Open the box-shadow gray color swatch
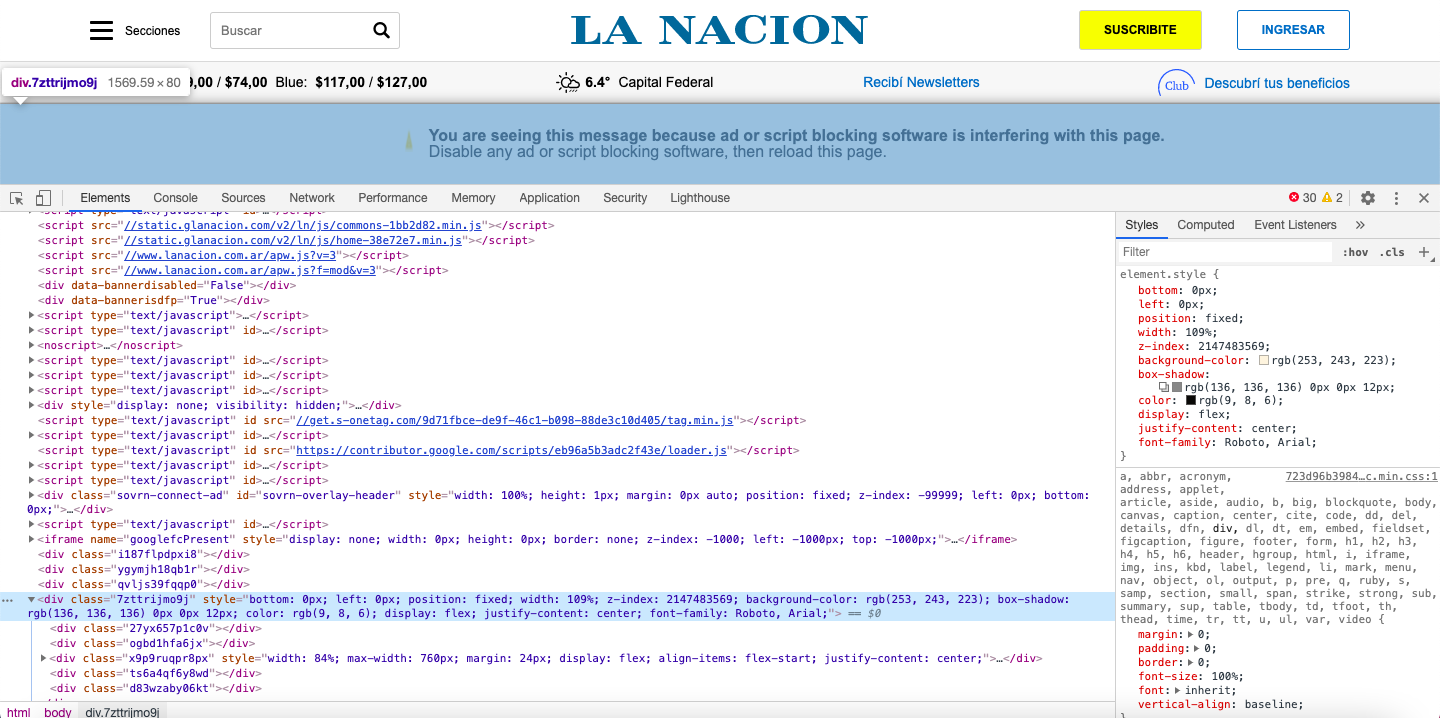1440x718 pixels. pos(1177,387)
